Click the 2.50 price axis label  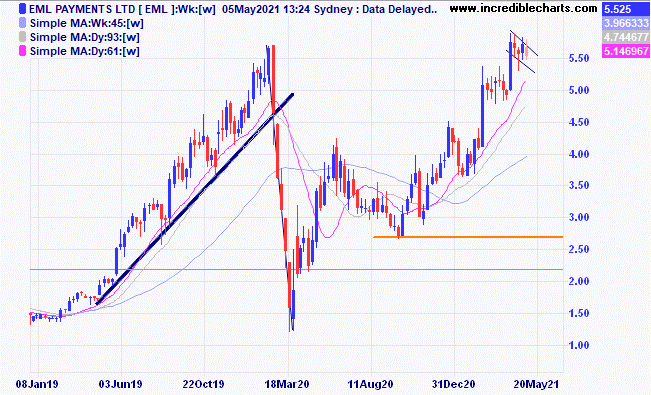[579, 249]
